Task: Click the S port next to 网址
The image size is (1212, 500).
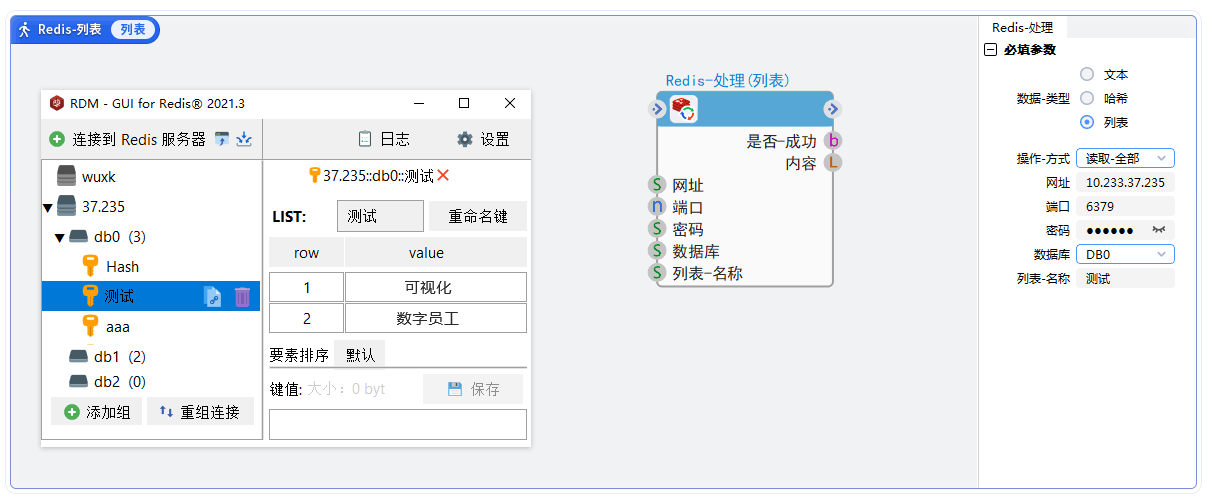Action: 657,185
